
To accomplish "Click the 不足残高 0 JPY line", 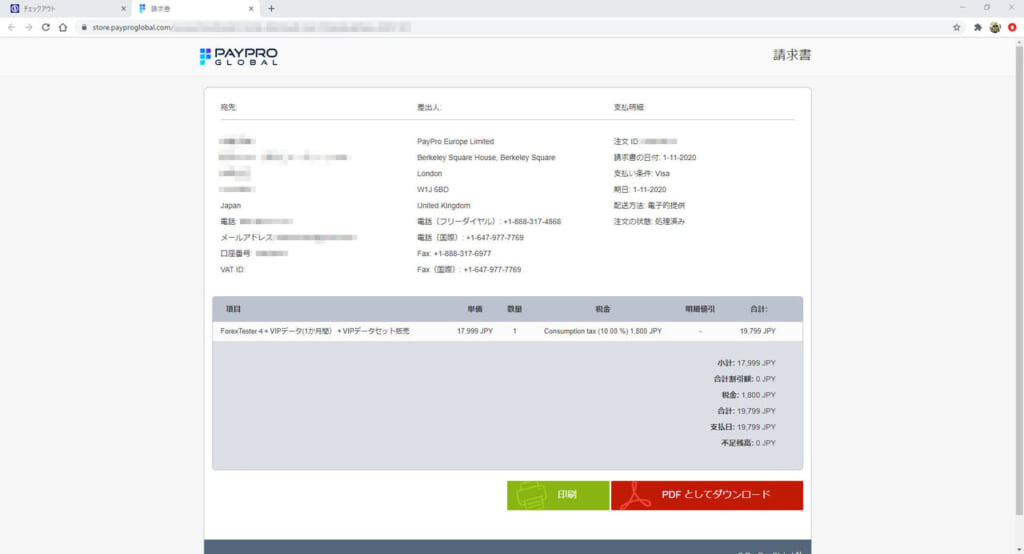I will pyautogui.click(x=748, y=443).
